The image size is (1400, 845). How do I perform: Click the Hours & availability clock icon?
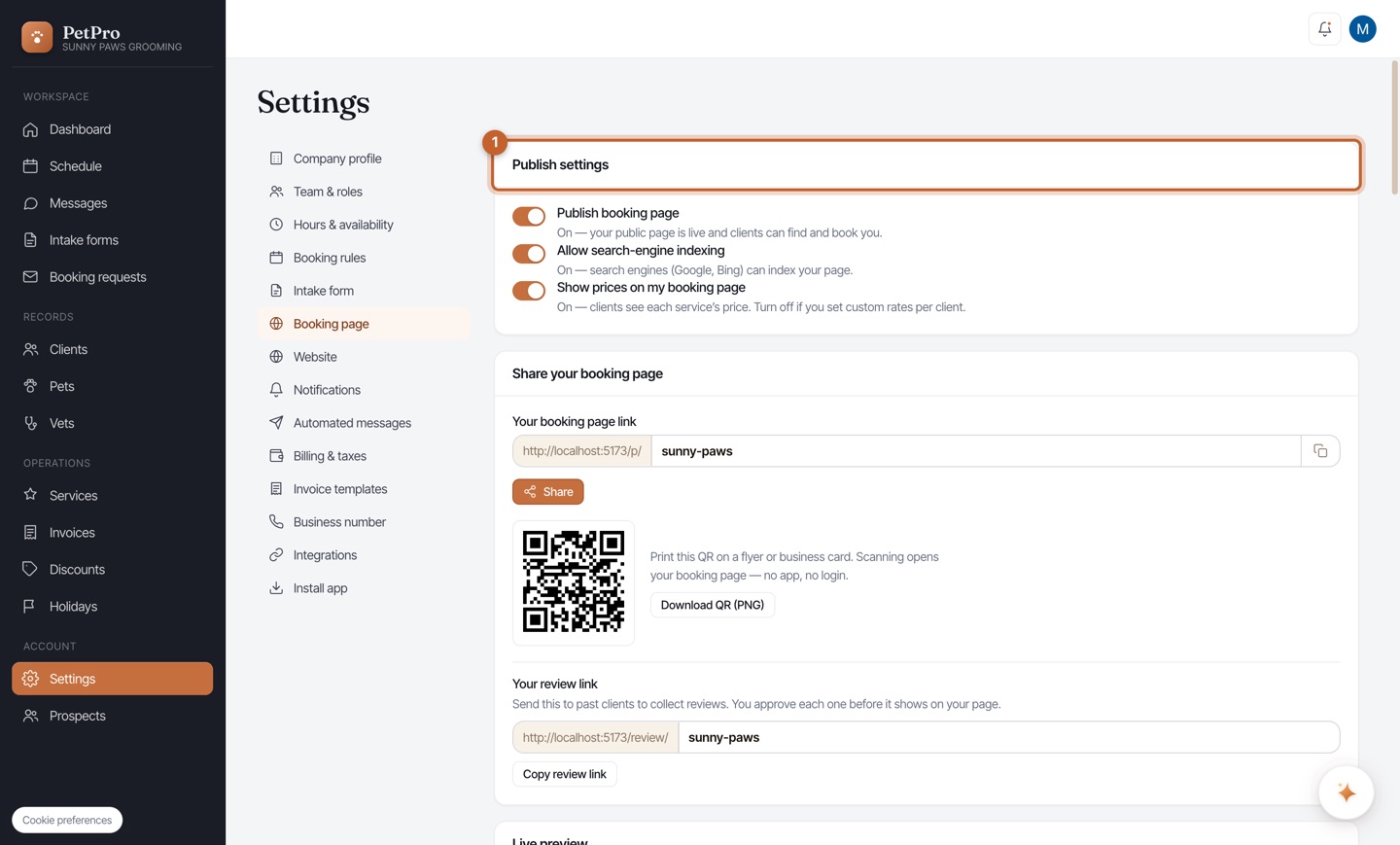tap(276, 225)
